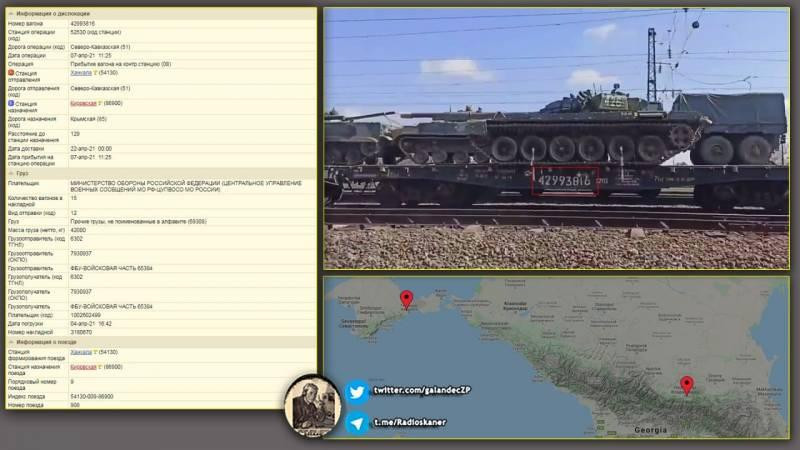Click the red map pin in Crimea
800x450 pixels.
(x=406, y=298)
